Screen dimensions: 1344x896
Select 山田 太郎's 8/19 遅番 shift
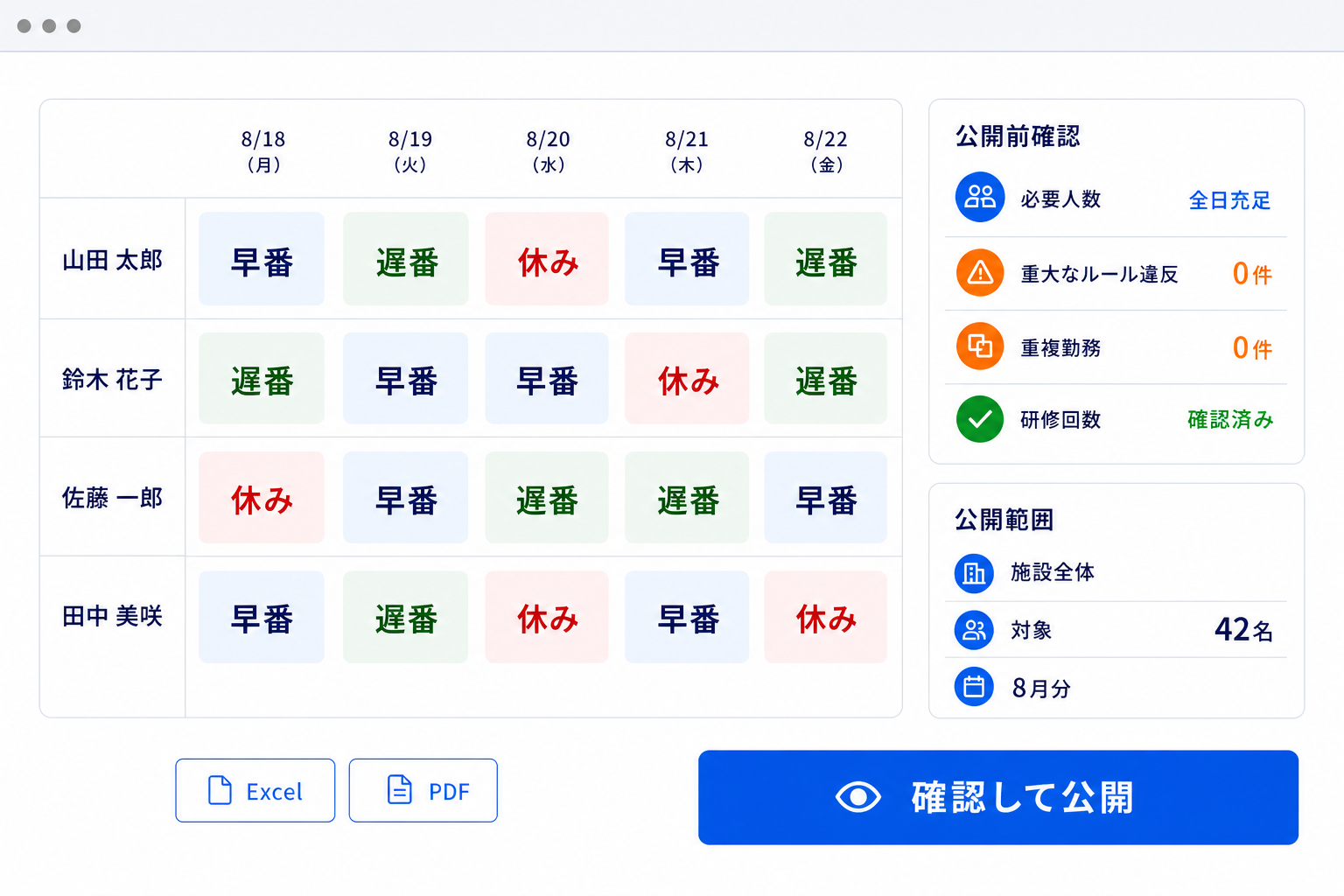pyautogui.click(x=406, y=259)
